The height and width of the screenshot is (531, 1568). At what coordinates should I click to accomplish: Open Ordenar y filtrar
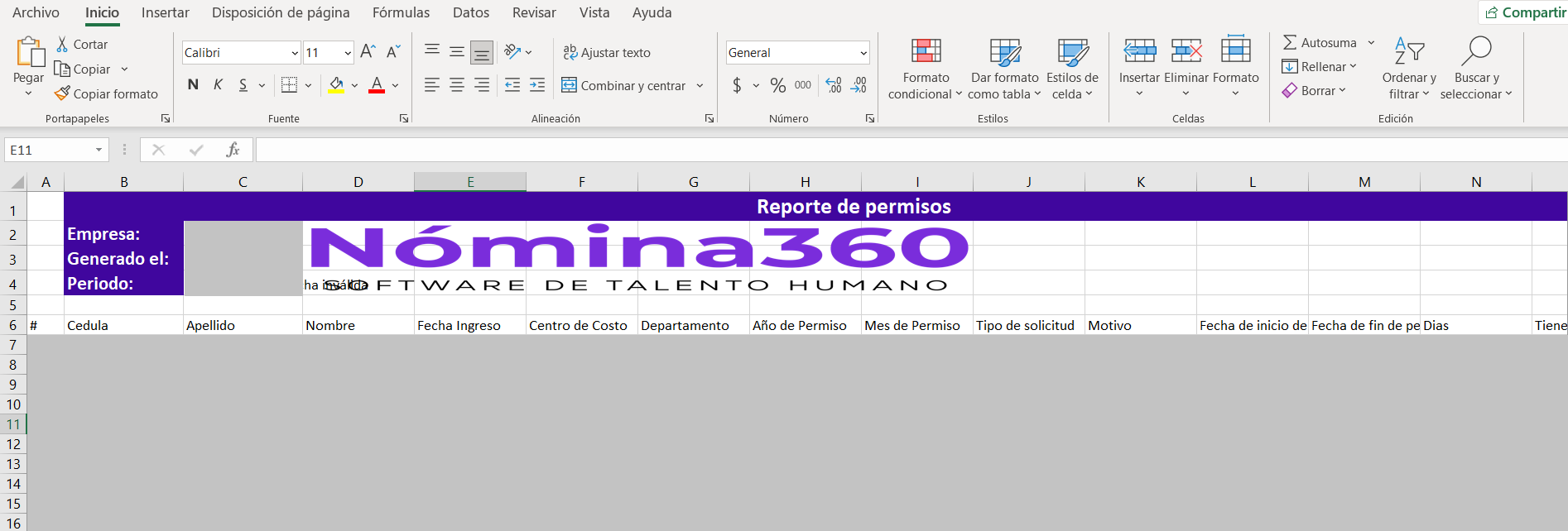1409,69
